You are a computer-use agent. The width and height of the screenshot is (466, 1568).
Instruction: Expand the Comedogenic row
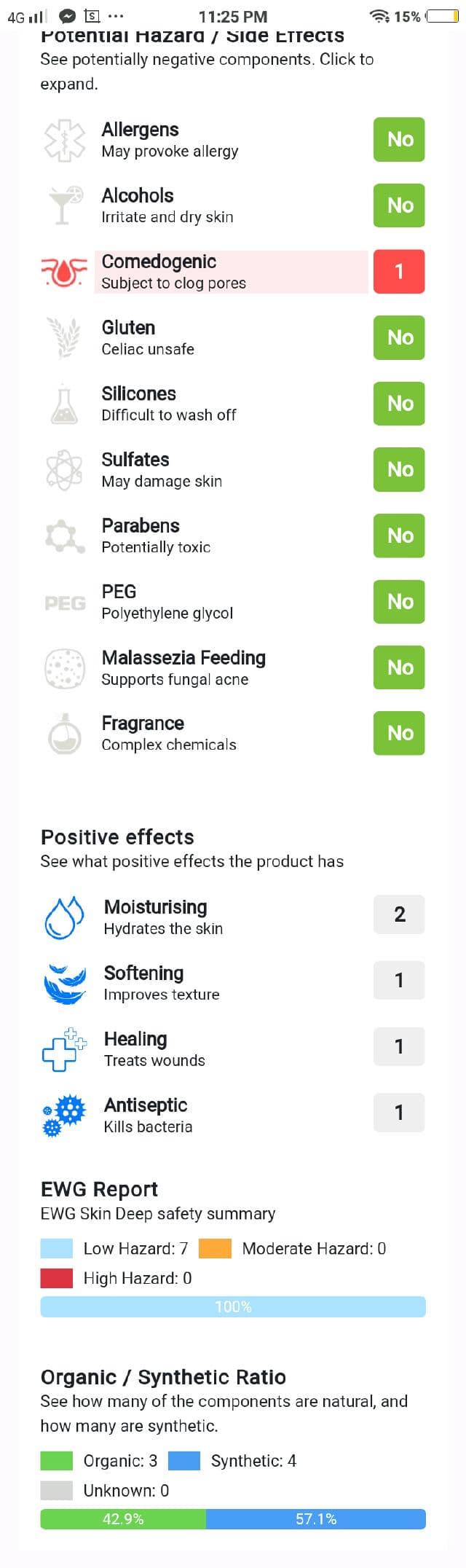tap(231, 272)
